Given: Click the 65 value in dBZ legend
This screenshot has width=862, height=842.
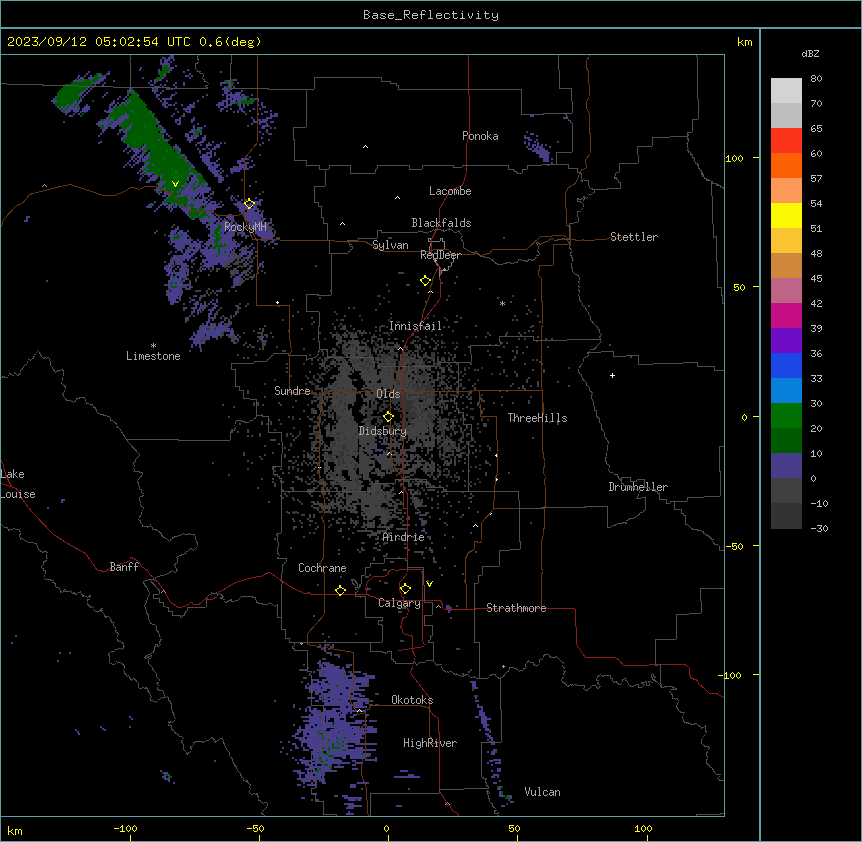Looking at the screenshot, I should (816, 128).
